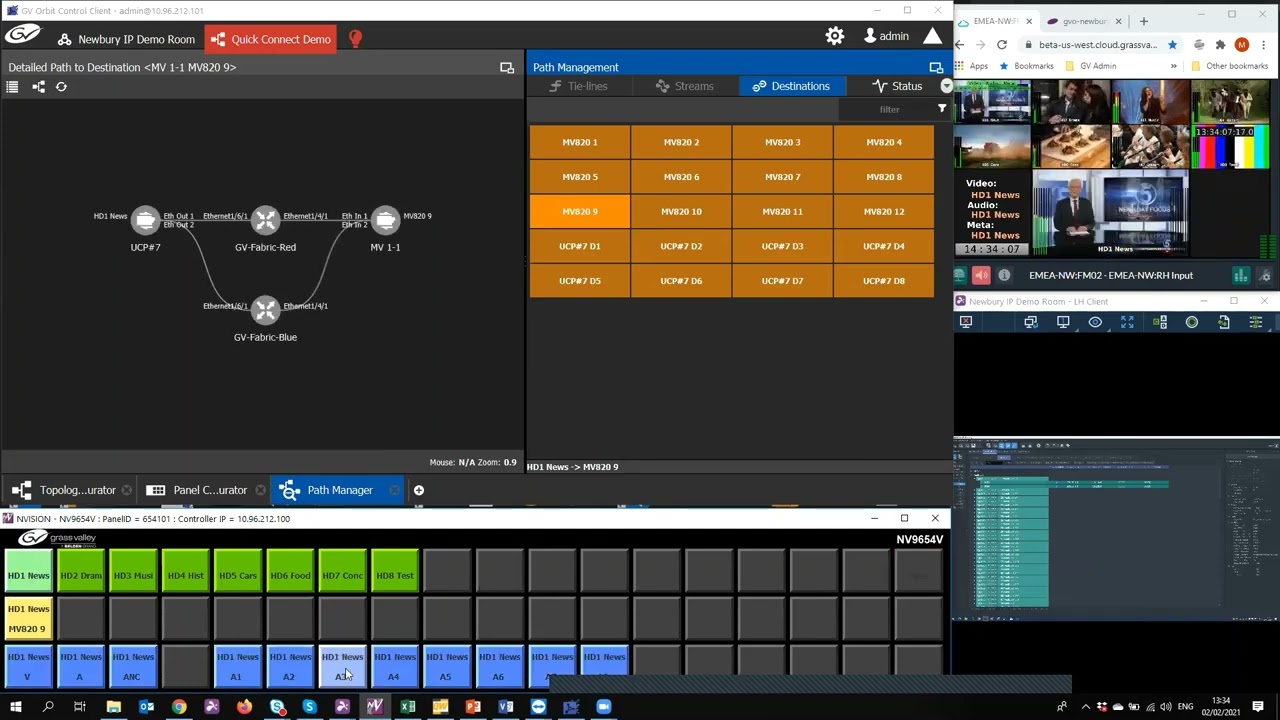Viewport: 1280px width, 720px height.
Task: Expand the tab overflow dropdown arrow
Action: (946, 86)
